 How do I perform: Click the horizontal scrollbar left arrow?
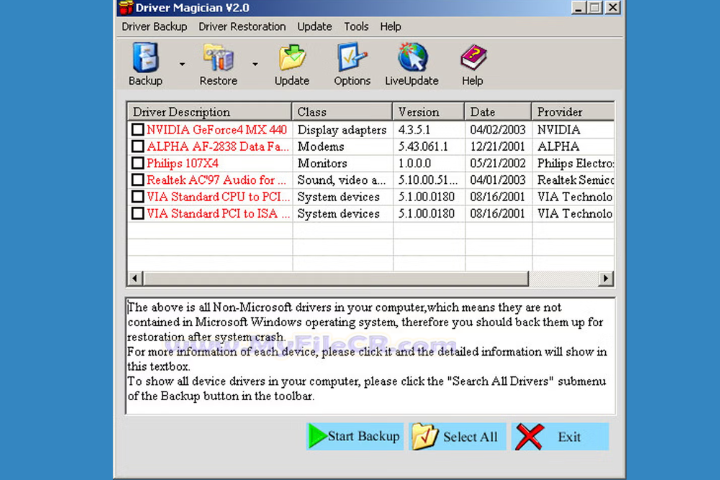135,278
